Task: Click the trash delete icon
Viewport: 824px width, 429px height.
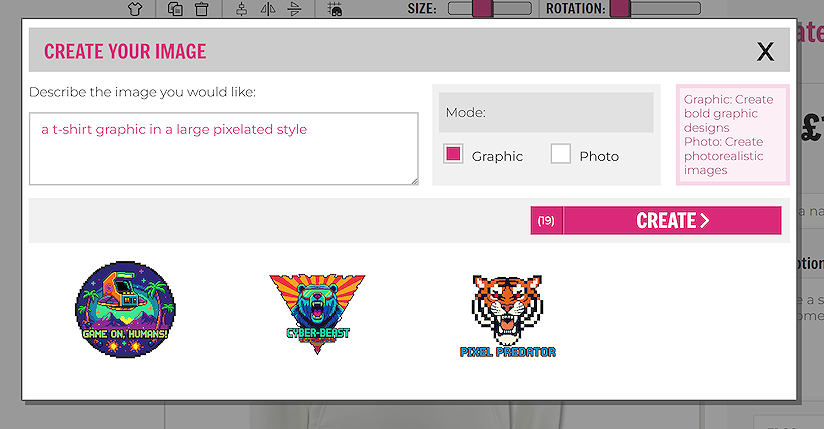Action: 201,9
